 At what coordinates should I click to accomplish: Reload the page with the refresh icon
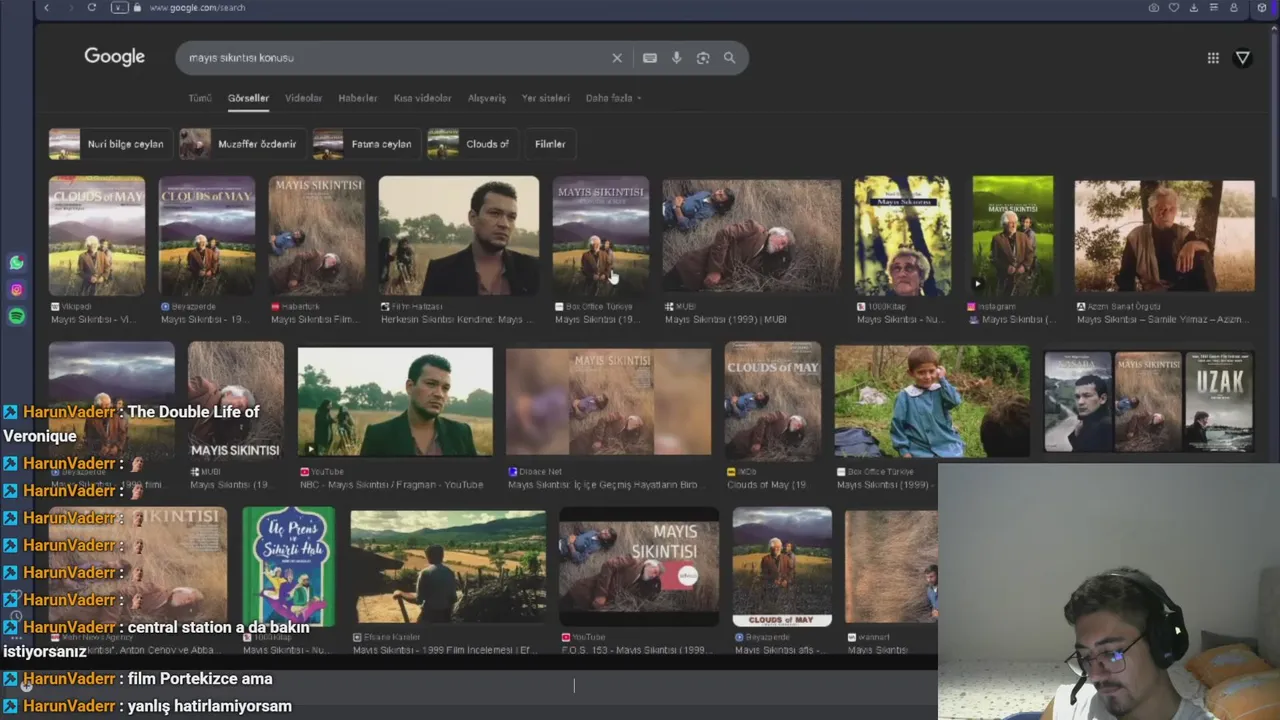tap(92, 8)
